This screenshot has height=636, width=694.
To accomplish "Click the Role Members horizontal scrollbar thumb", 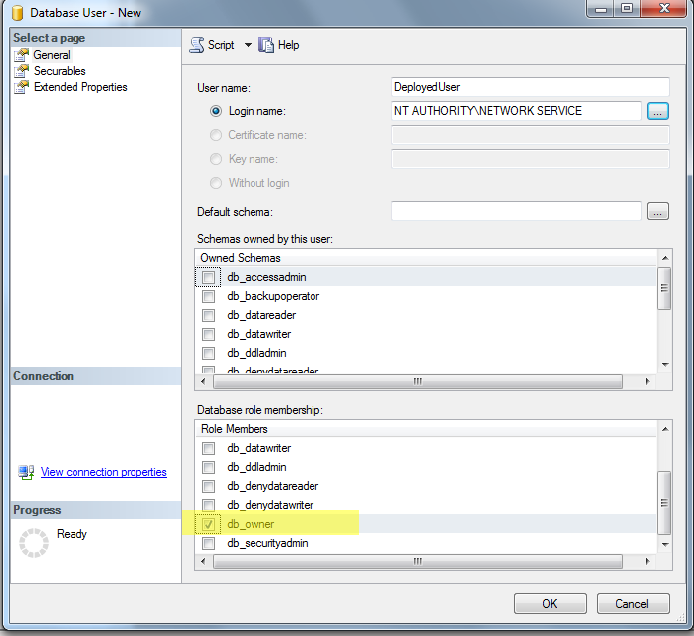I will pos(418,561).
